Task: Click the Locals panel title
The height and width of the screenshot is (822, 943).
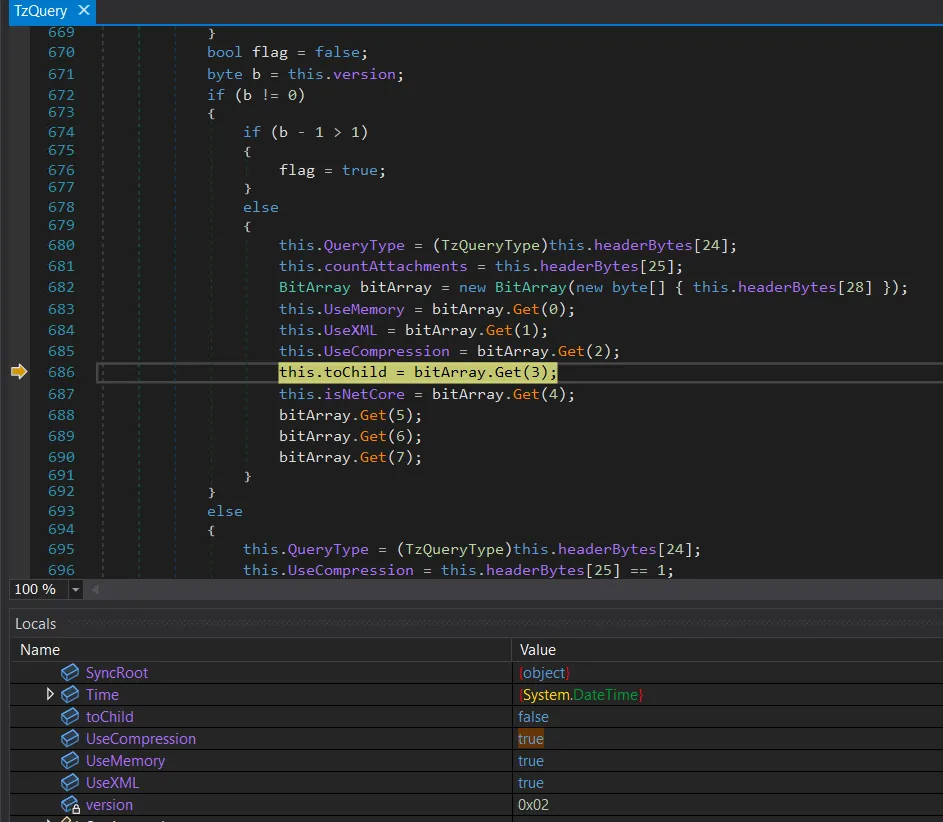Action: 36,624
